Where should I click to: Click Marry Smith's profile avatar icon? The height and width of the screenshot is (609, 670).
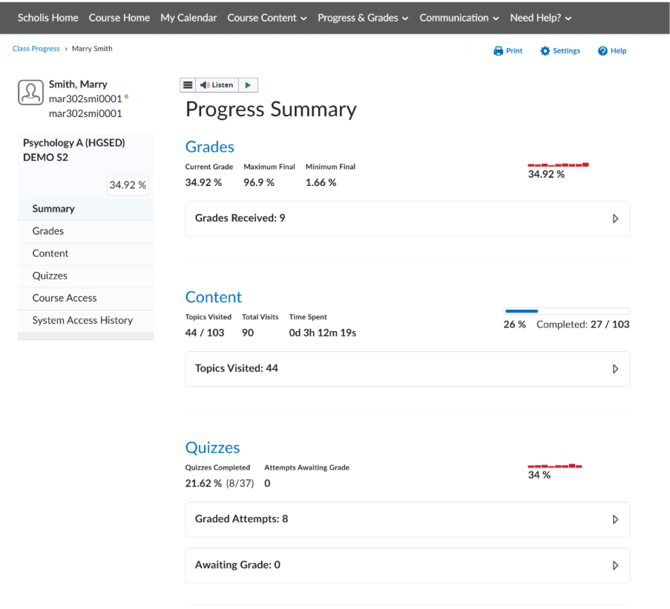coord(31,92)
